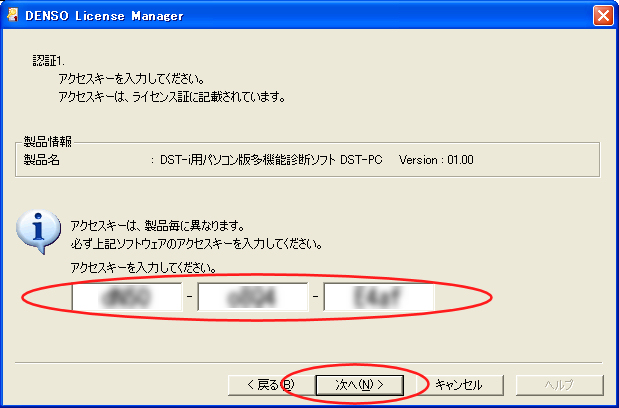Click the 製品名 label
The width and height of the screenshot is (619, 408).
click(41, 160)
